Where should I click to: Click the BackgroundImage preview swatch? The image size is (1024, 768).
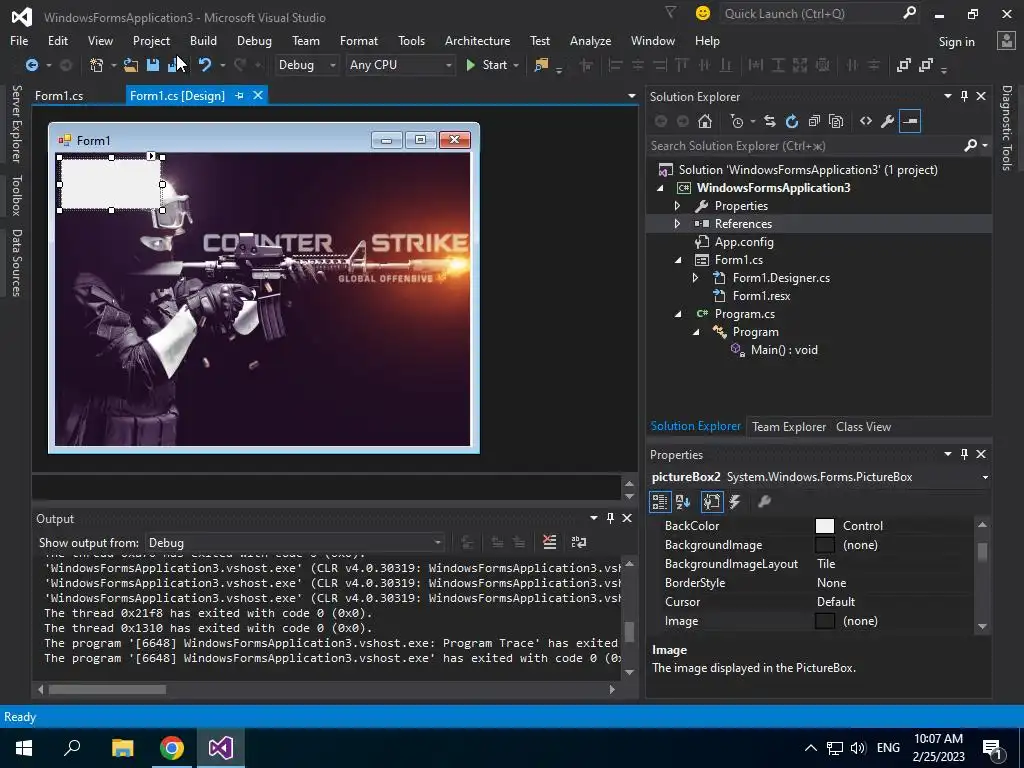(x=825, y=545)
